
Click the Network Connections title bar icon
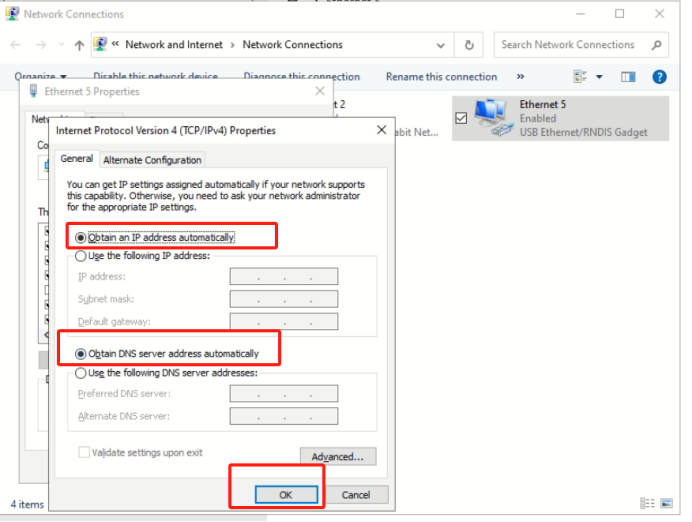(12, 14)
